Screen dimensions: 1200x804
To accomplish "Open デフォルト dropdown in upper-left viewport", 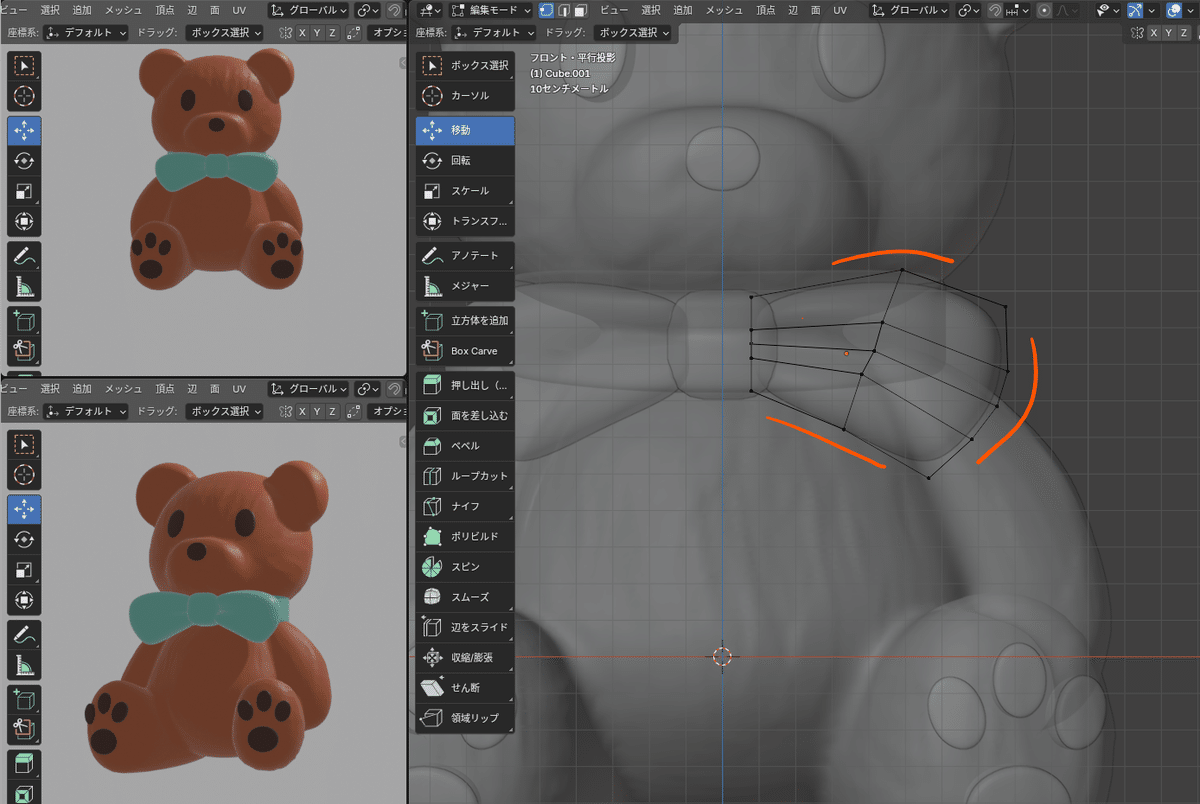I will pos(85,33).
